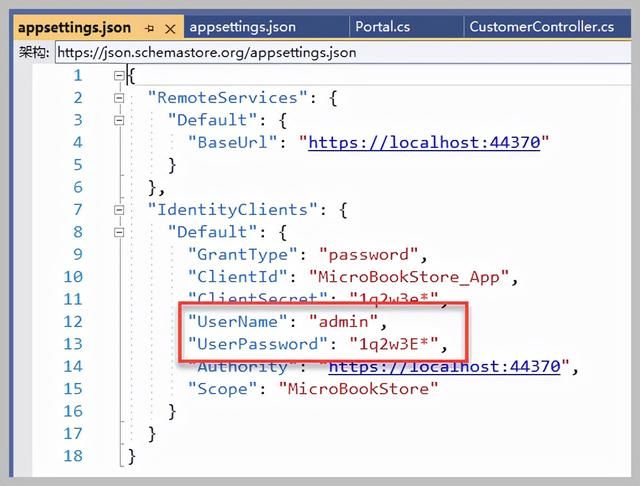
Task: Switch to the CustomerController.cs tab
Action: (541, 27)
